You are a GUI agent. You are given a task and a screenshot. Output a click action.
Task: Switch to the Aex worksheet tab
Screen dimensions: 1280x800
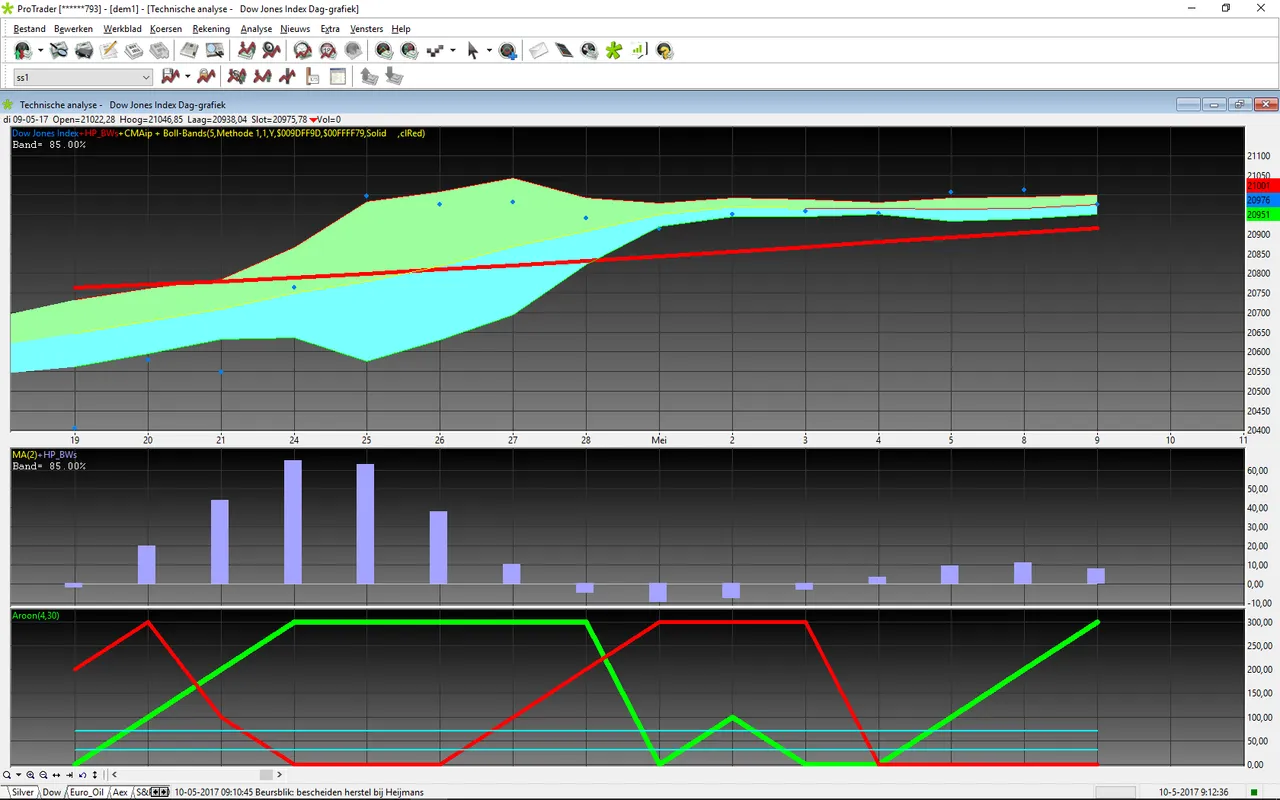120,792
